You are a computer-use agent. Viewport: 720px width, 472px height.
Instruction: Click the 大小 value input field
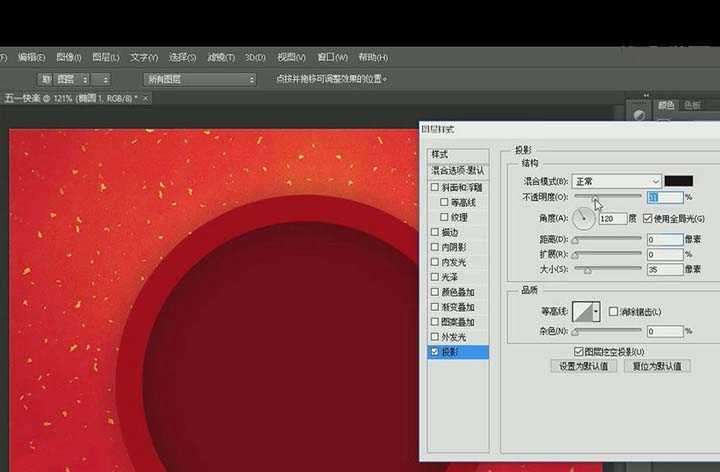[x=664, y=269]
